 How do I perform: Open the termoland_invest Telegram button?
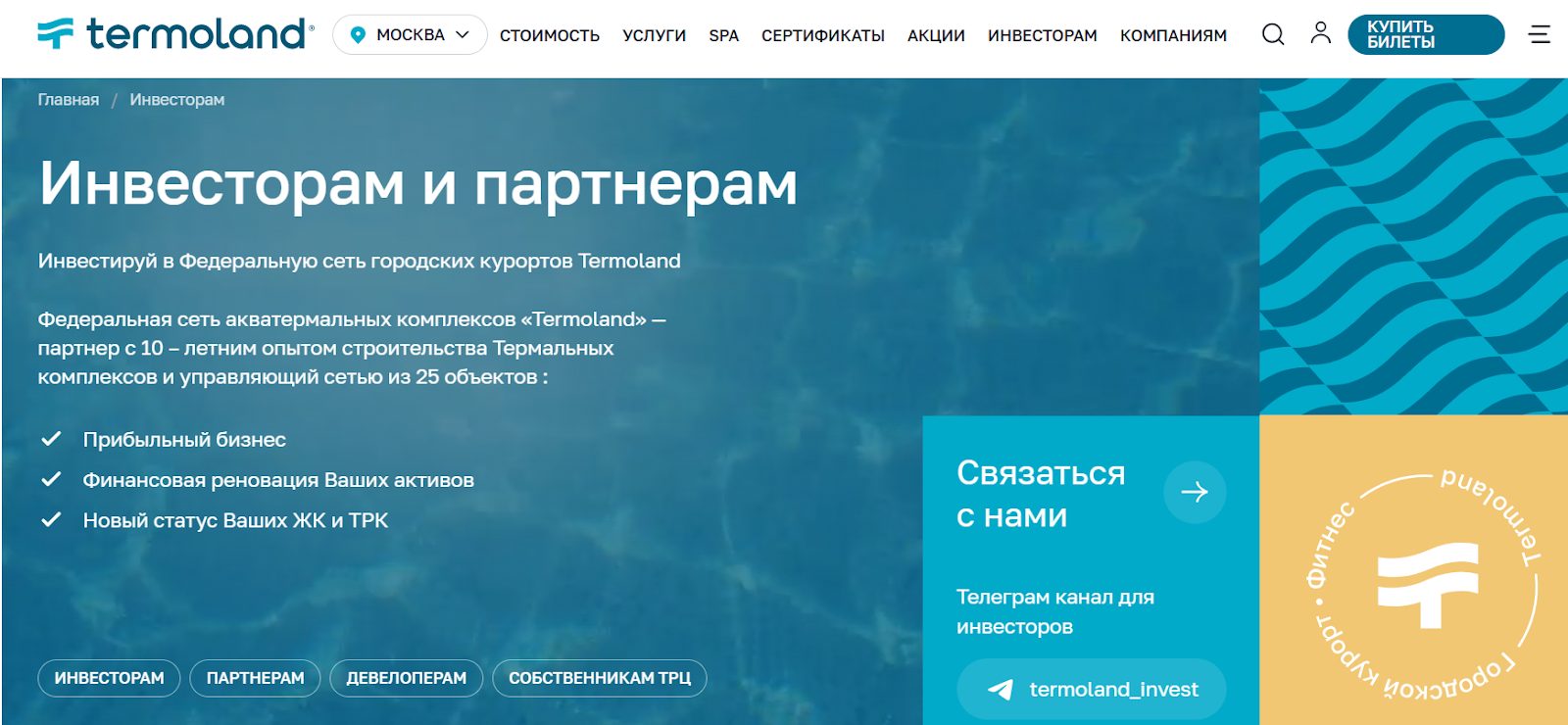(1091, 690)
